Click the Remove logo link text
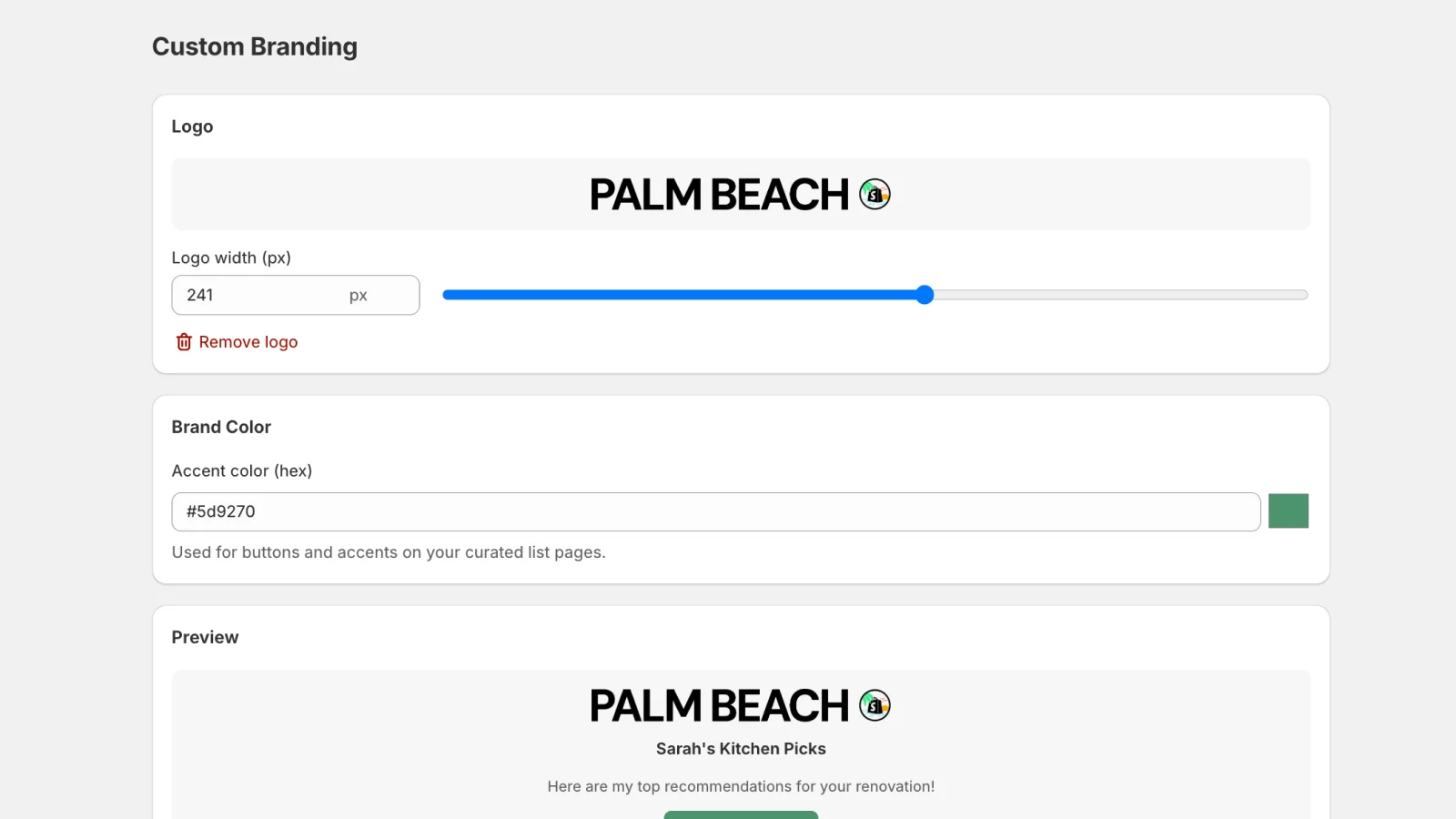Viewport: 1456px width, 819px height. click(248, 342)
